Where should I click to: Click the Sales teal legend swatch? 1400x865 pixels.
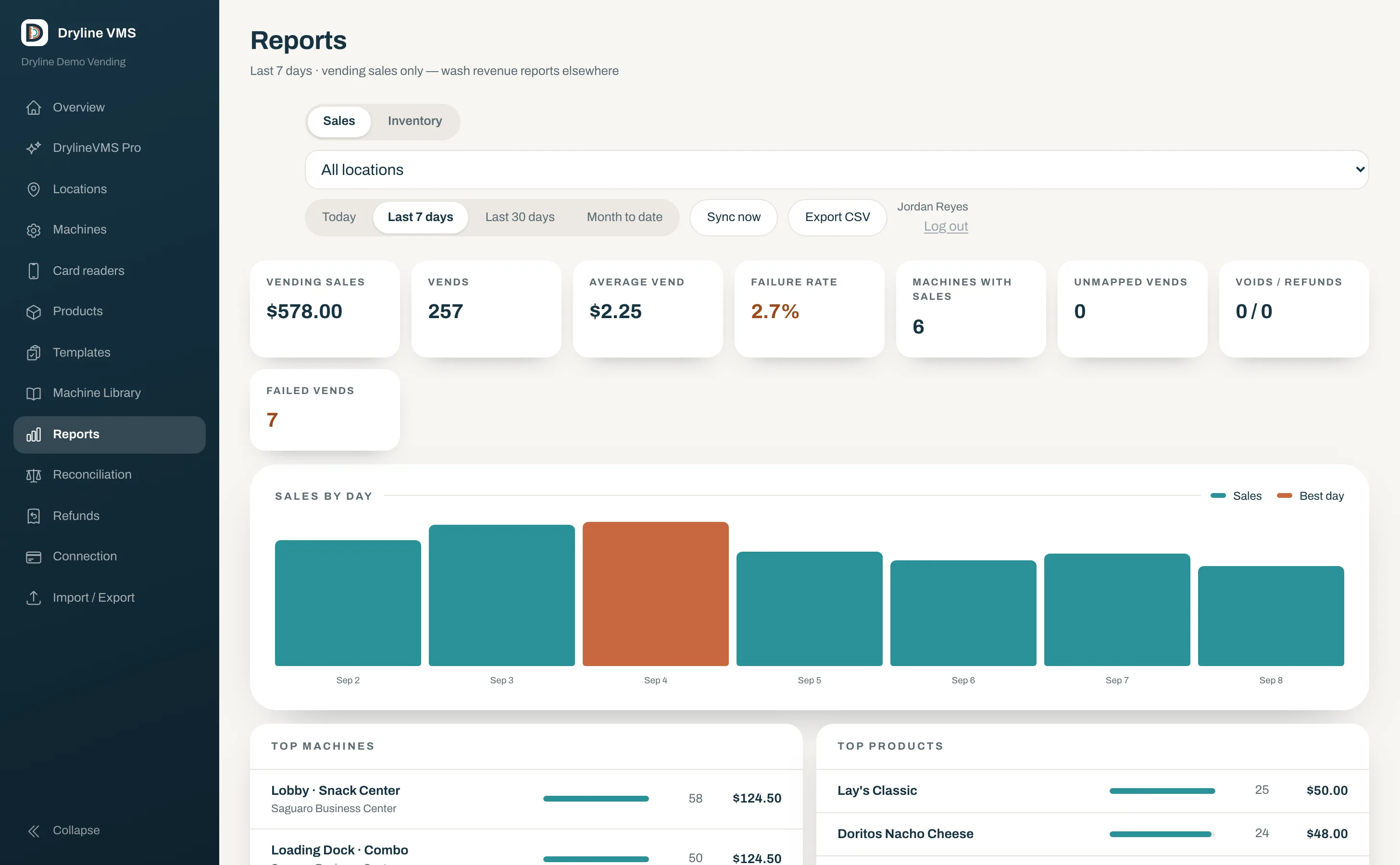coord(1218,495)
